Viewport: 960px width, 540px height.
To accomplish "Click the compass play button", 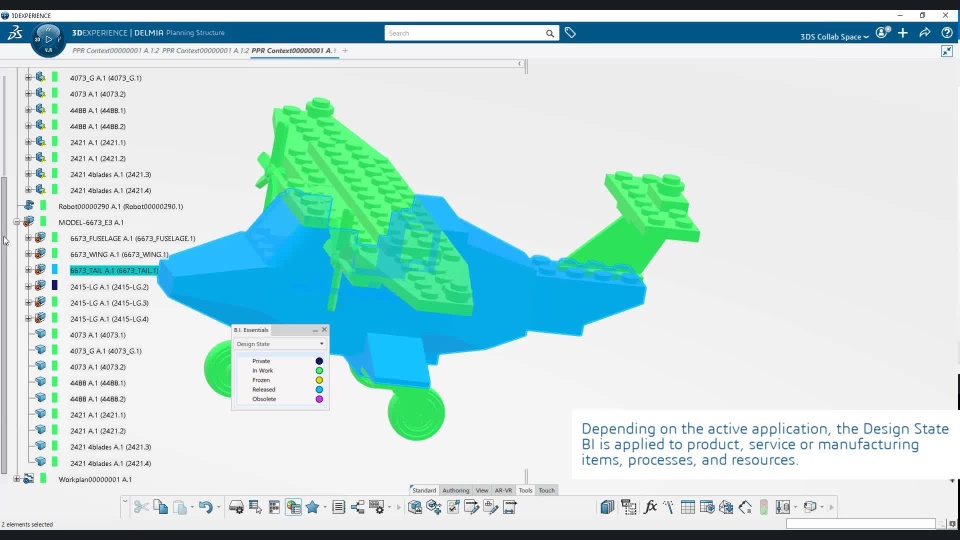I will pos(48,39).
